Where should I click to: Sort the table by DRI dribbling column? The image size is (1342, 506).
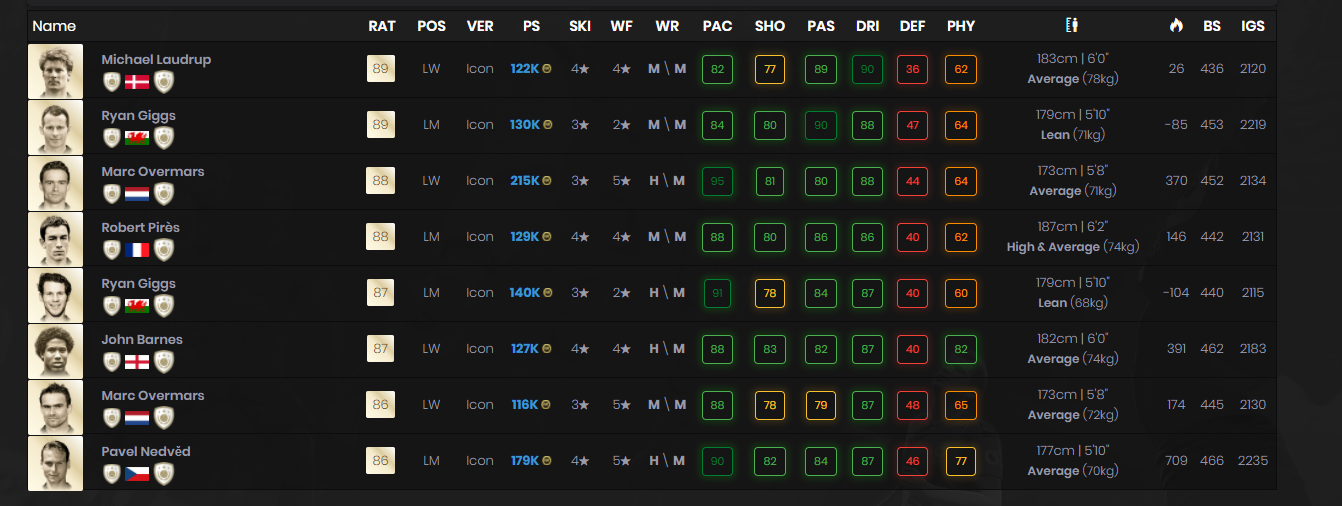click(x=868, y=26)
